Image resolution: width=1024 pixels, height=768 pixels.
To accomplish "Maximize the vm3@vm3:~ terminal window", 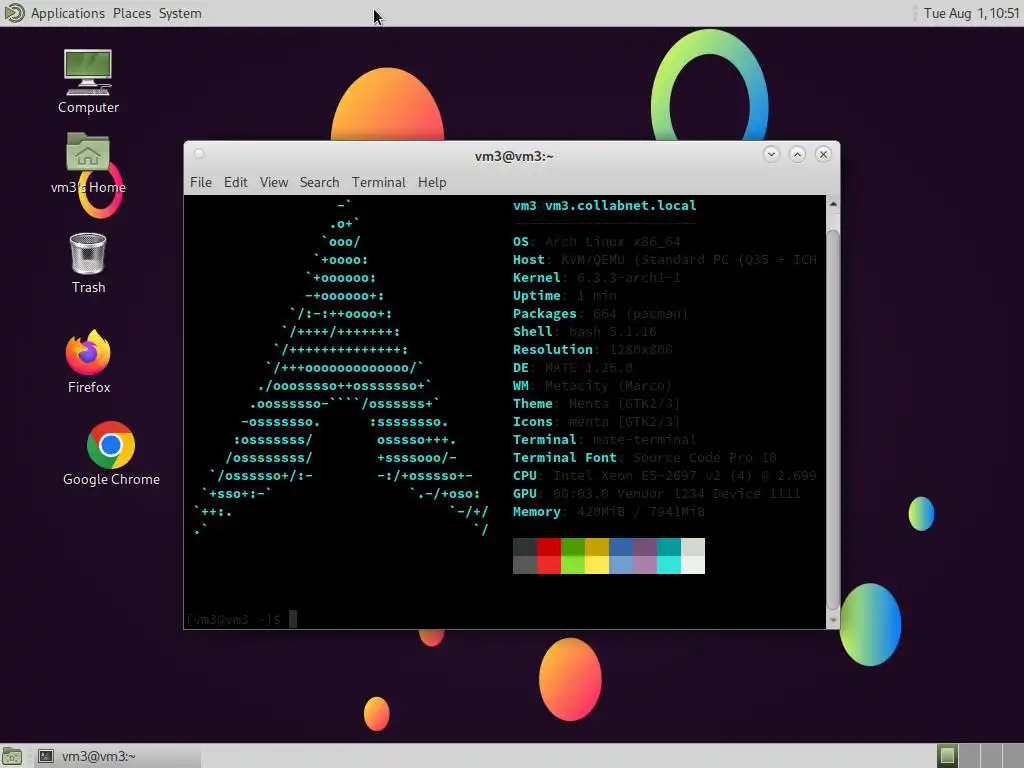I will coord(797,155).
